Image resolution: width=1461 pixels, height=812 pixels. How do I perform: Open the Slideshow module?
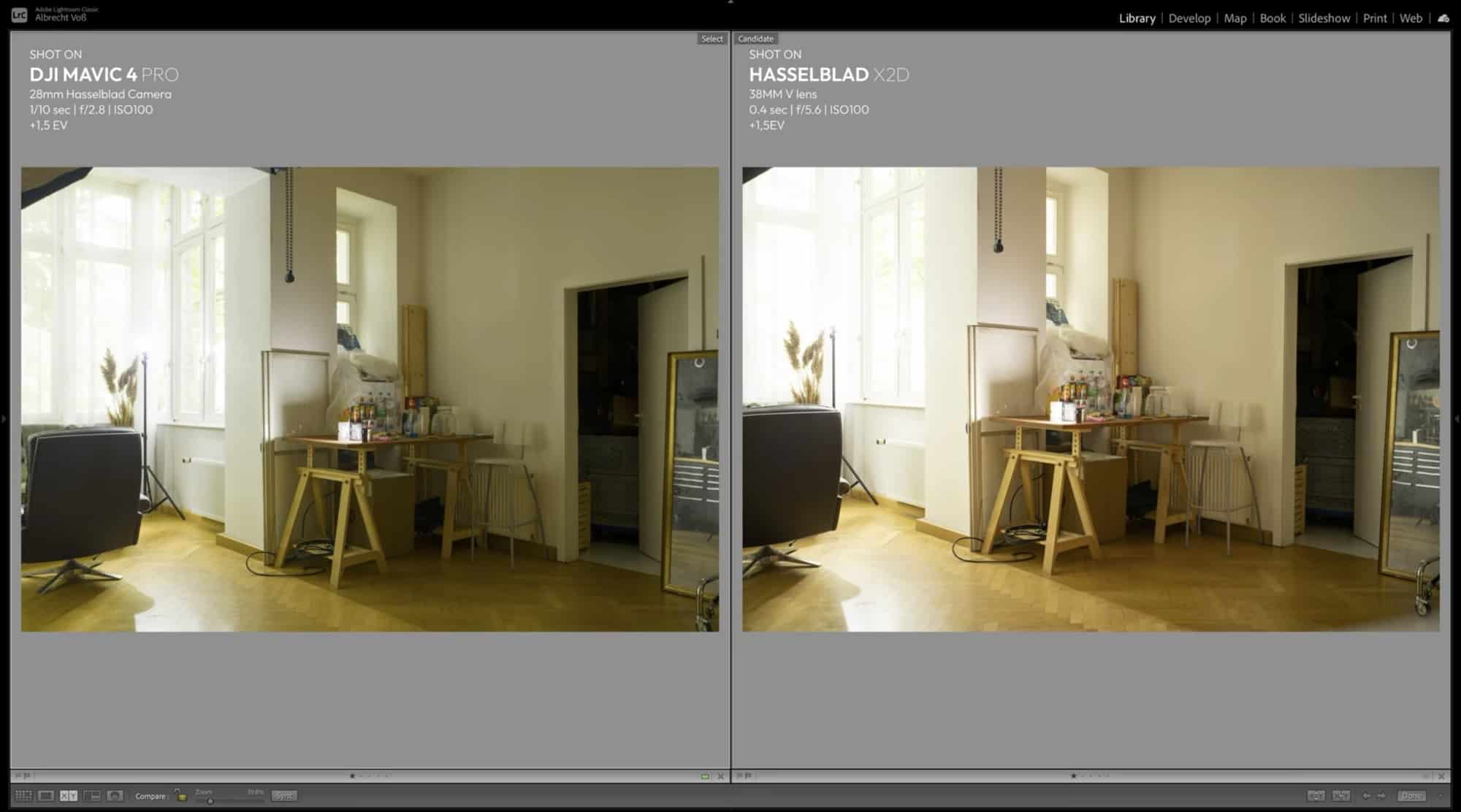1324,18
